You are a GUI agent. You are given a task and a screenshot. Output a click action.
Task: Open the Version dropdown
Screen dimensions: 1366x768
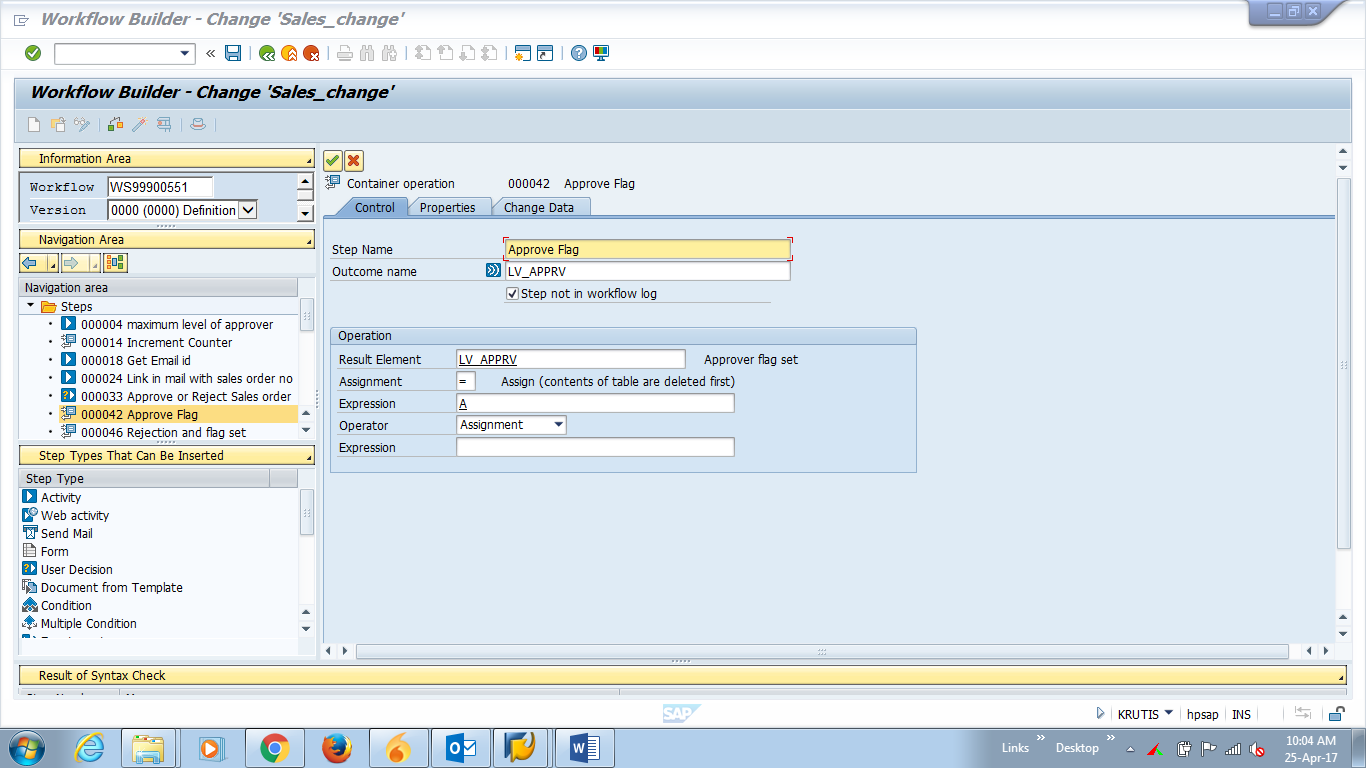click(x=247, y=210)
